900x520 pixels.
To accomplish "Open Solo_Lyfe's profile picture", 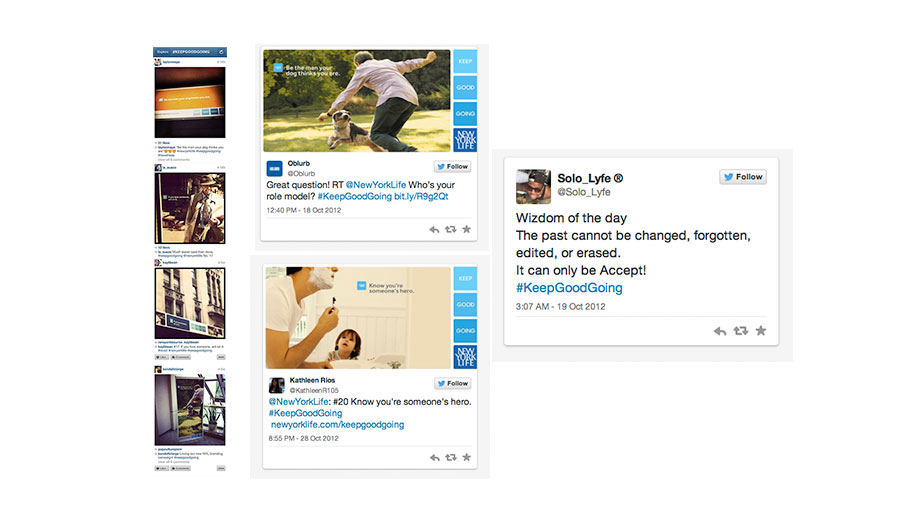I will [533, 187].
